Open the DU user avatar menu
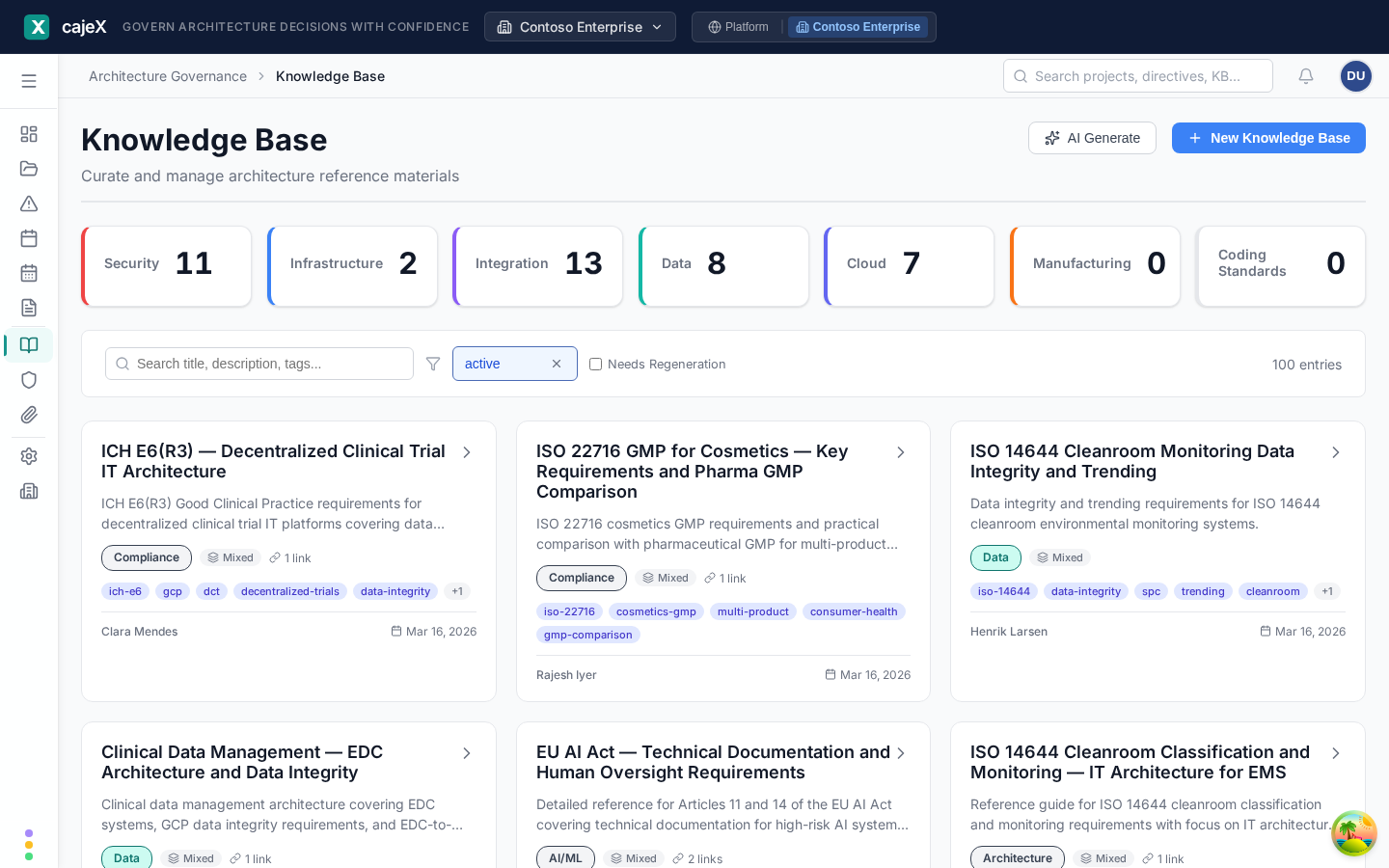 (x=1356, y=76)
